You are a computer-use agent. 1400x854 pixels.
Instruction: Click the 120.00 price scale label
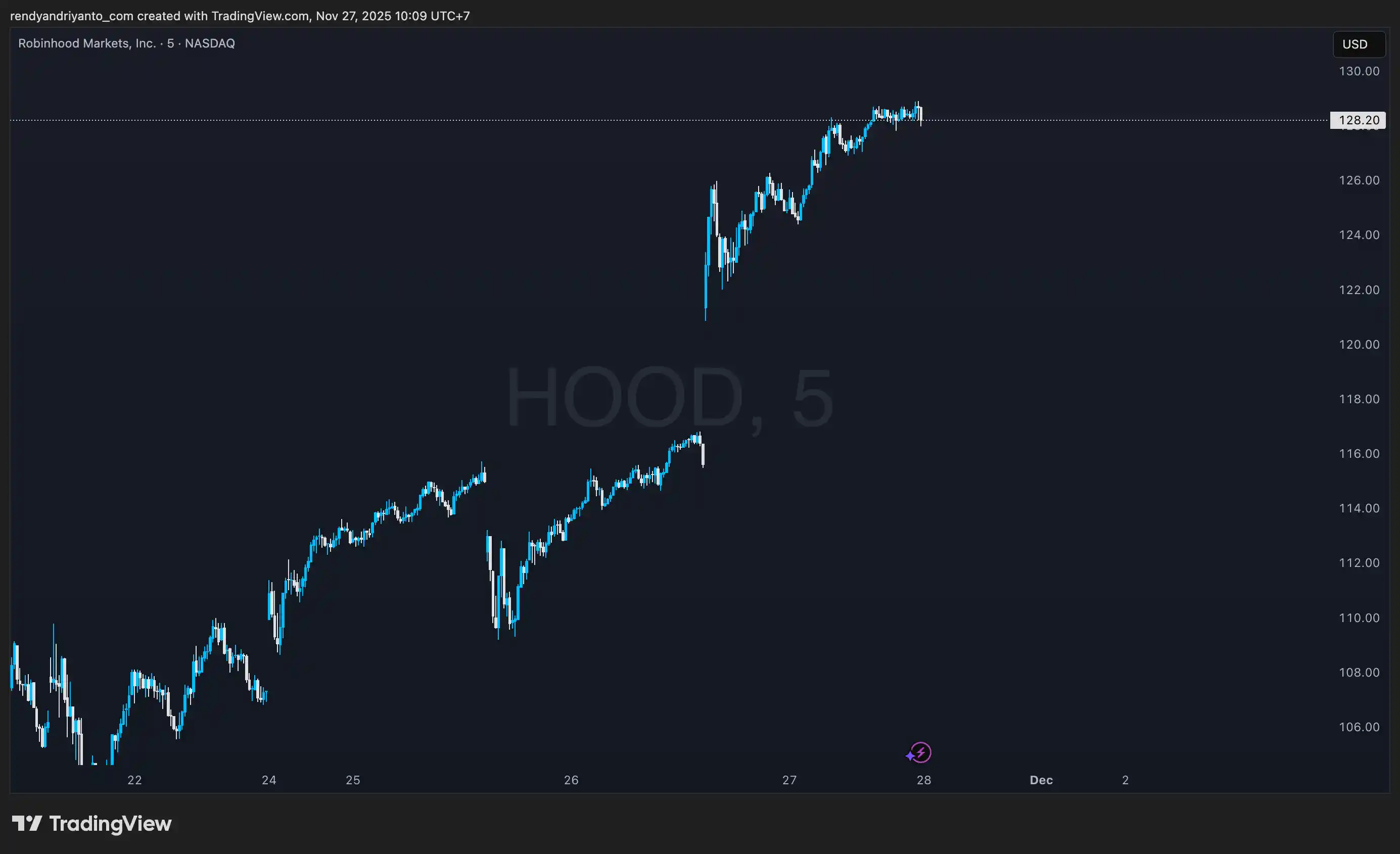(x=1359, y=344)
